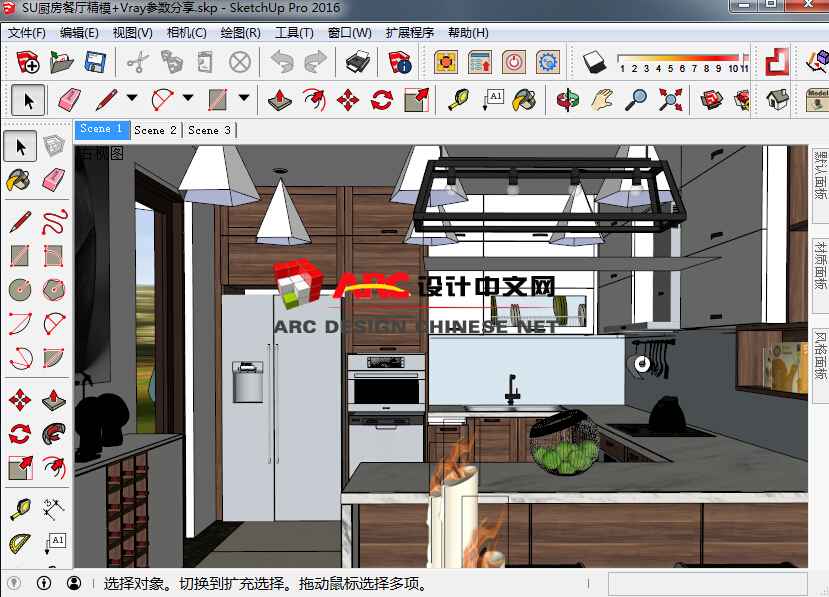Open the 视图(V) menu
This screenshot has height=597, width=829.
[132, 33]
